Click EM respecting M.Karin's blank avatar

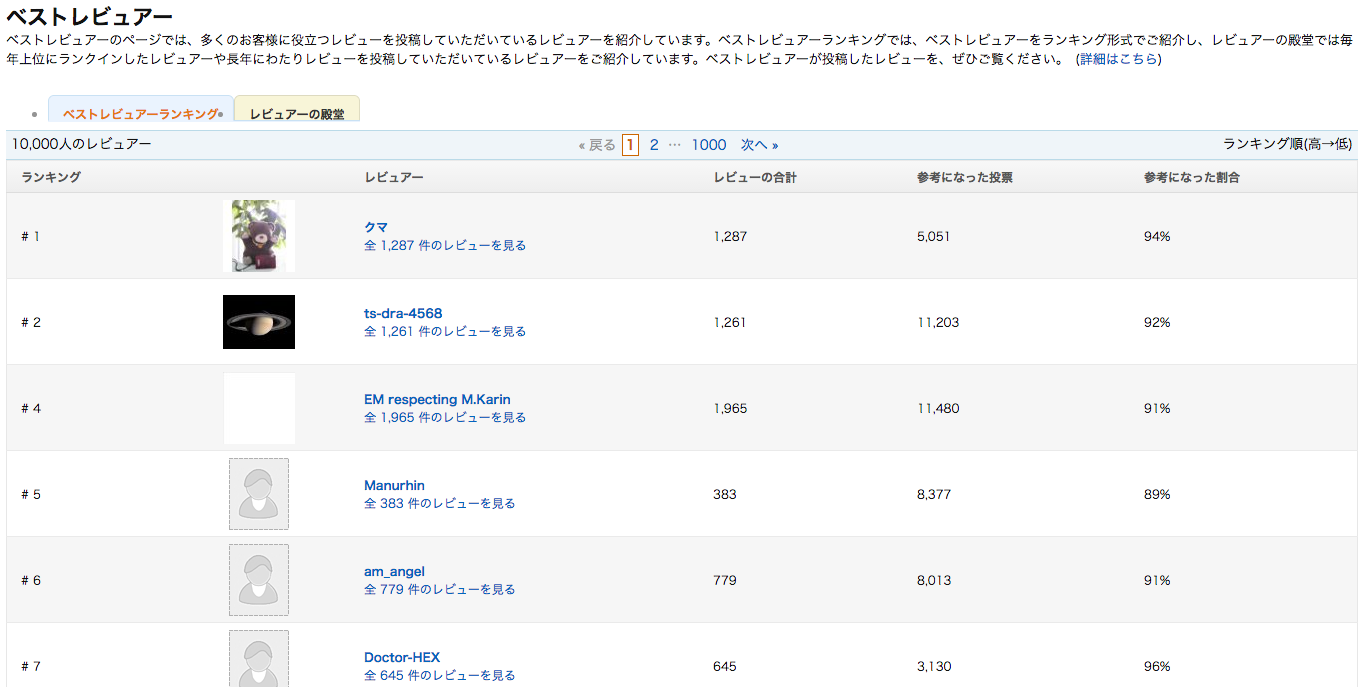click(x=259, y=408)
